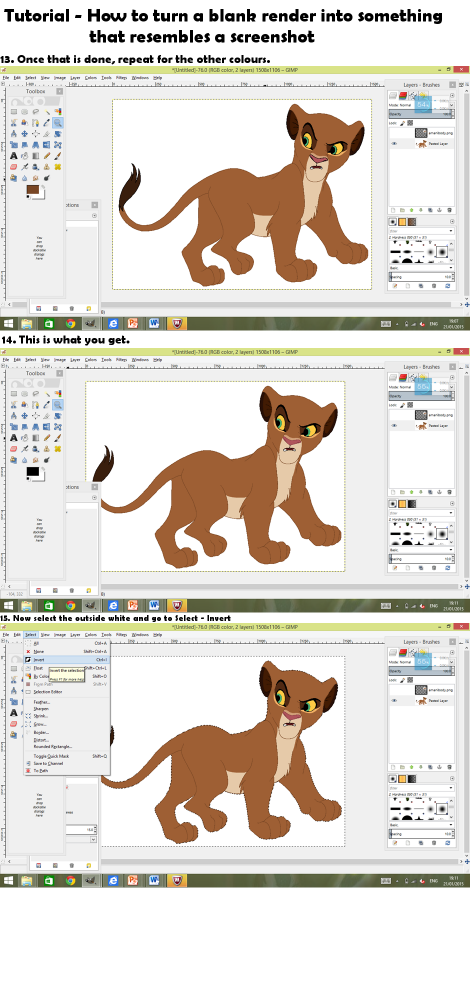Select the amaniboty.png layer thumbnail in step 13

[x=421, y=133]
